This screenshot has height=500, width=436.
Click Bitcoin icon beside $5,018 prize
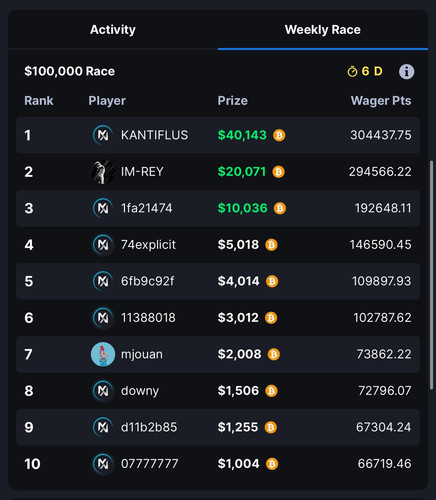point(271,245)
